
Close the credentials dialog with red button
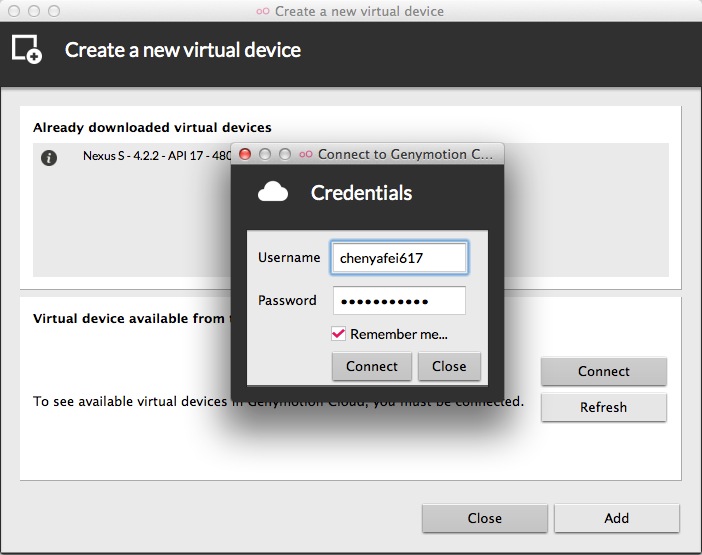click(245, 154)
